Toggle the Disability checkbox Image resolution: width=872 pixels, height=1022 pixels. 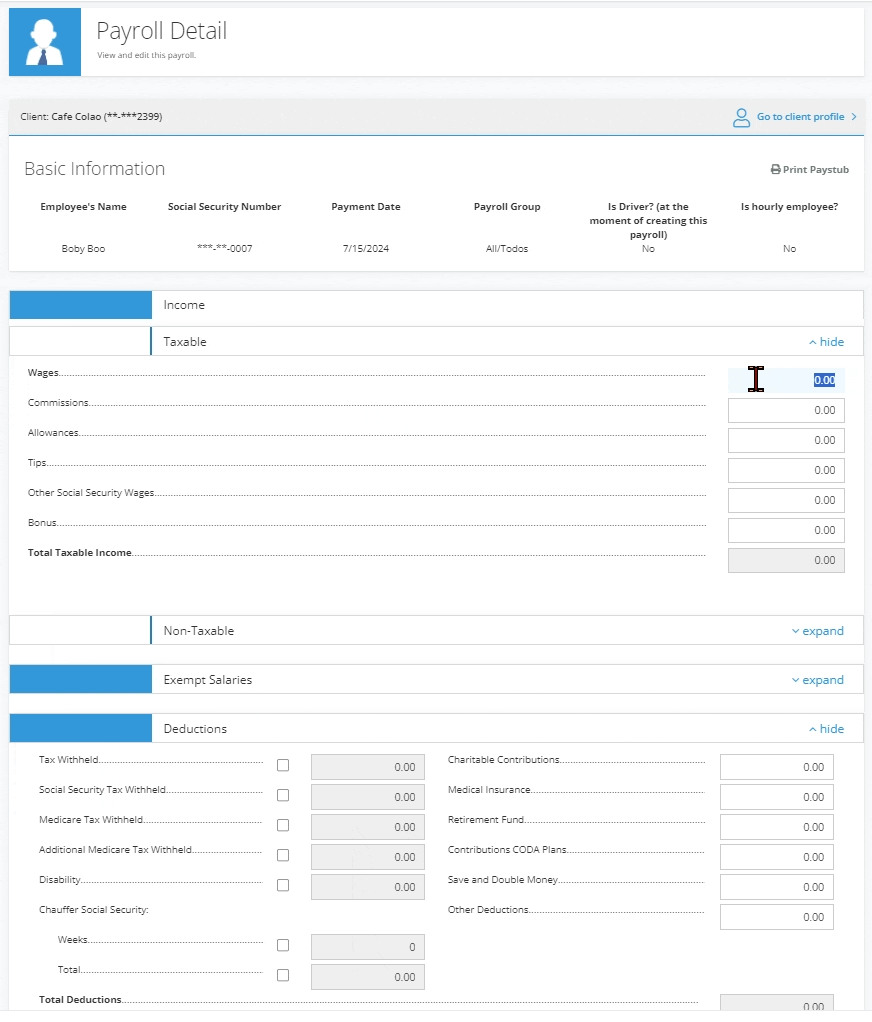pos(283,885)
